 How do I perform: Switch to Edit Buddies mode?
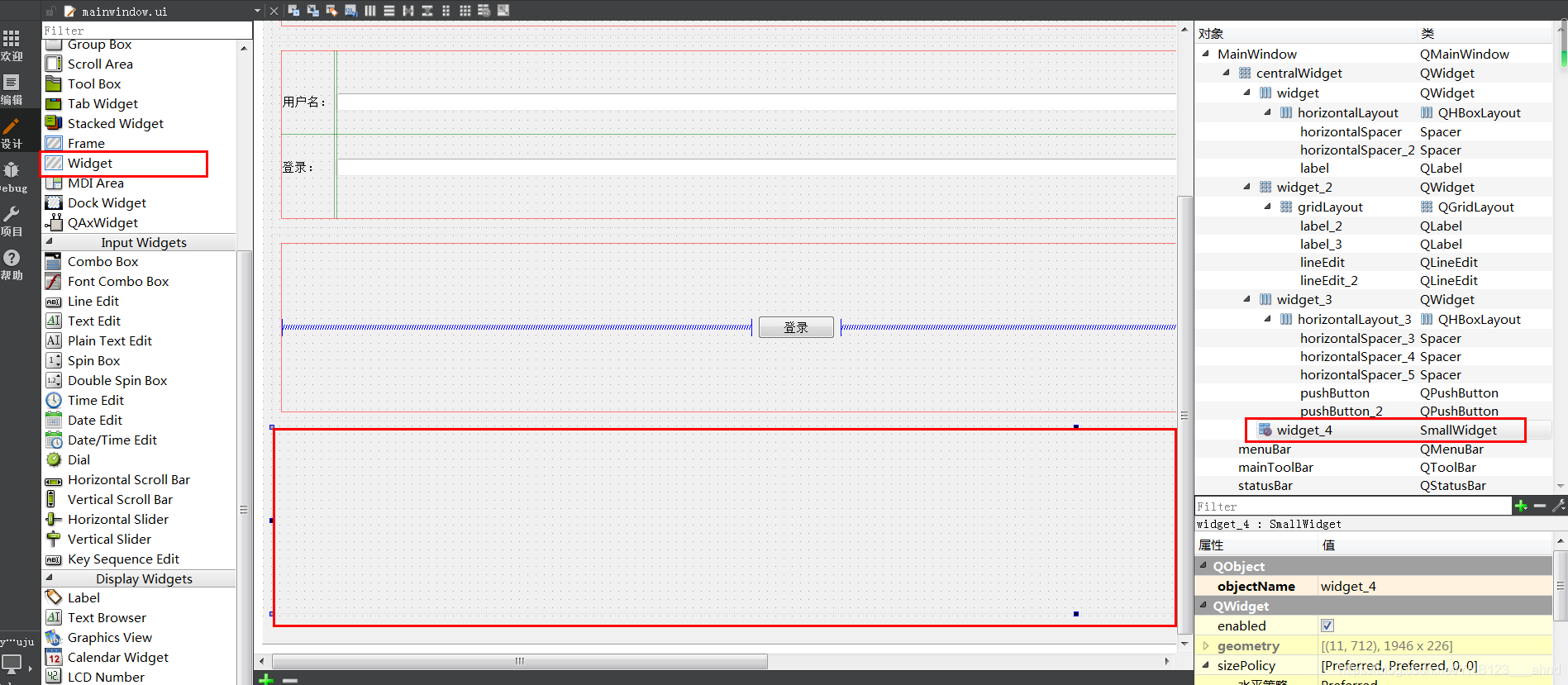click(331, 11)
